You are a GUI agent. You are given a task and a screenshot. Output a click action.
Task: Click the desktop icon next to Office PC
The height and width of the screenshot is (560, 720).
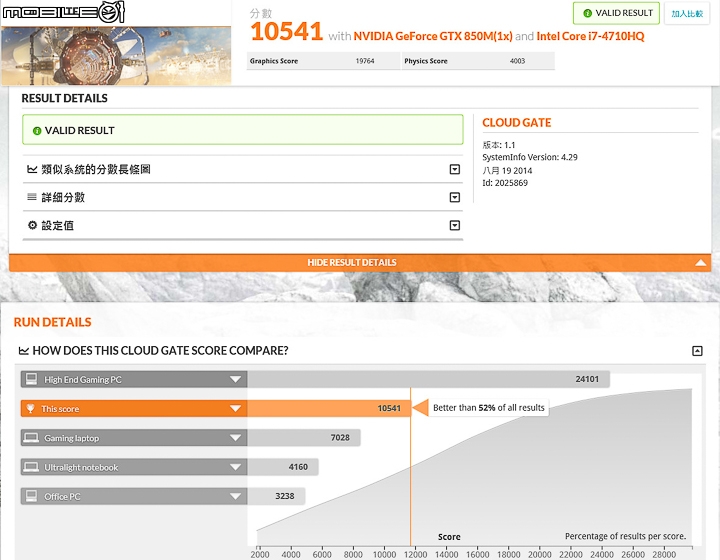[x=31, y=496]
